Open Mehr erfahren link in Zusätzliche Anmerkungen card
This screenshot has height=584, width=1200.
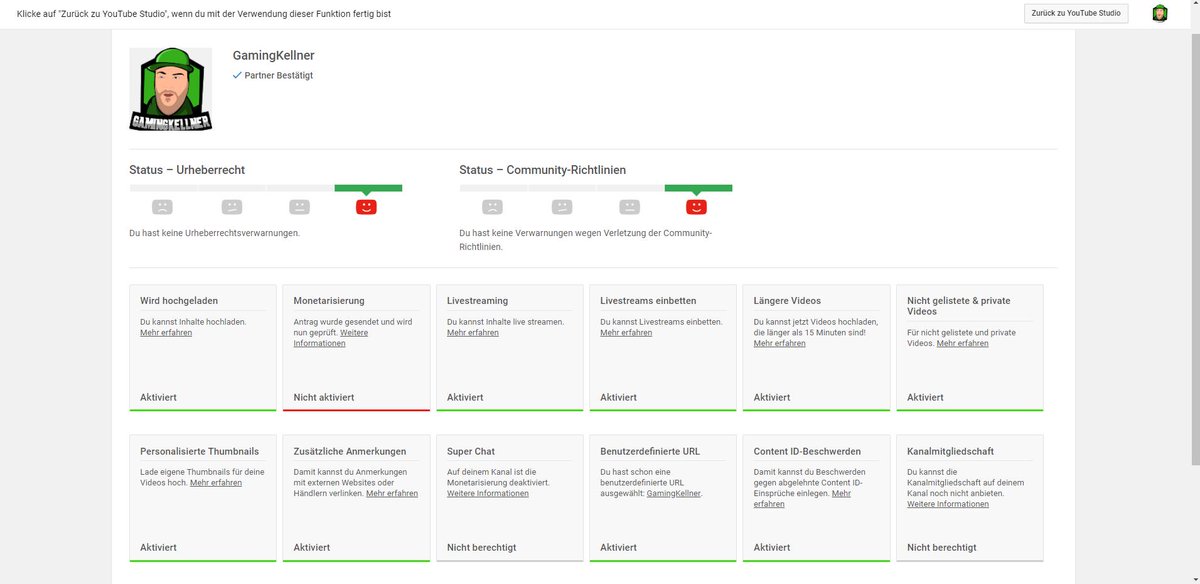click(x=392, y=493)
